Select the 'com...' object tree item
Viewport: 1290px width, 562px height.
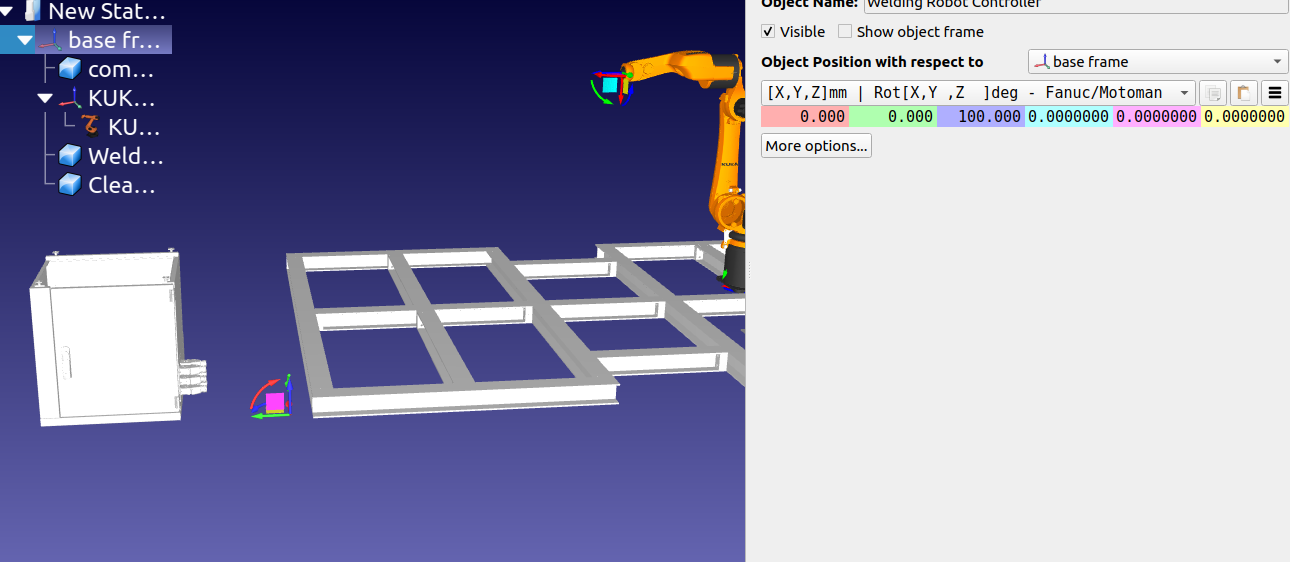click(121, 69)
